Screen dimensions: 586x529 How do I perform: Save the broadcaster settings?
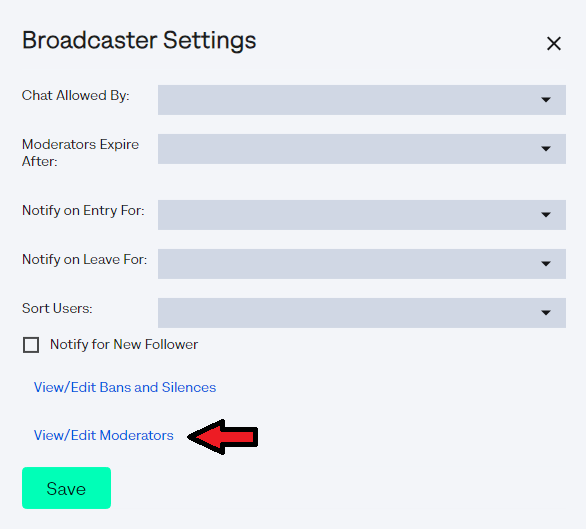tap(66, 488)
